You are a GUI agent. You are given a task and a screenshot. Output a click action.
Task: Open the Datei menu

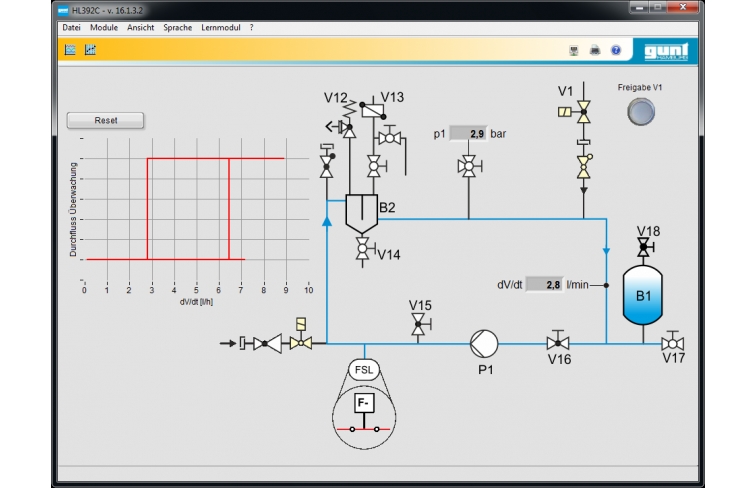(71, 27)
